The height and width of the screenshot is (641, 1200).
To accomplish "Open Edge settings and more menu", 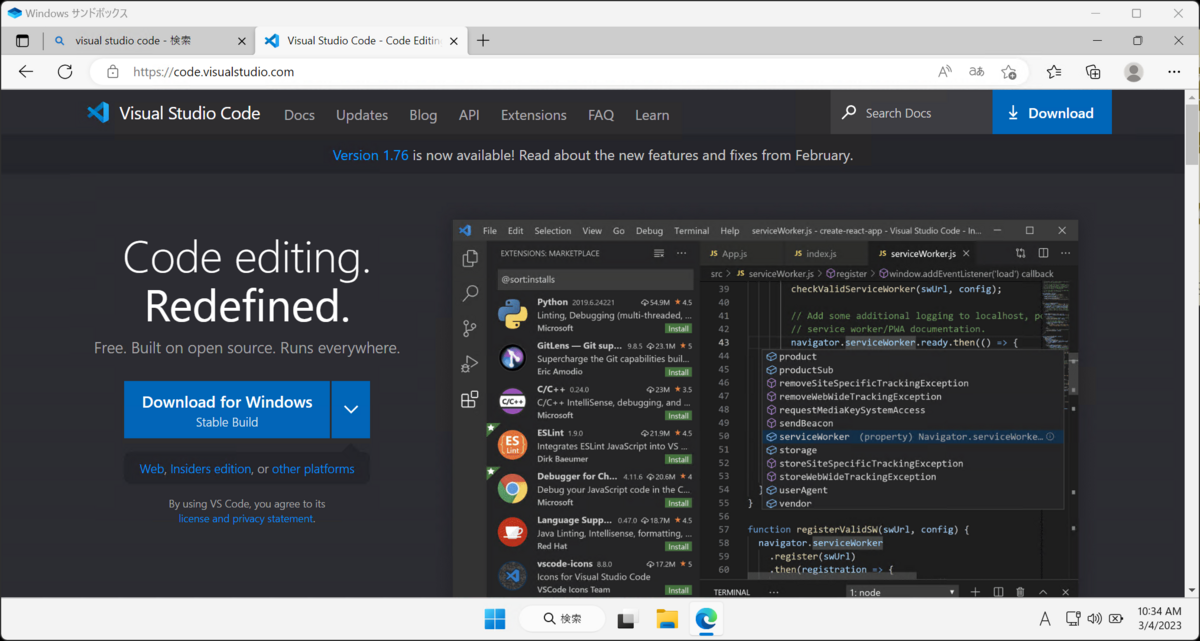I will pyautogui.click(x=1173, y=72).
